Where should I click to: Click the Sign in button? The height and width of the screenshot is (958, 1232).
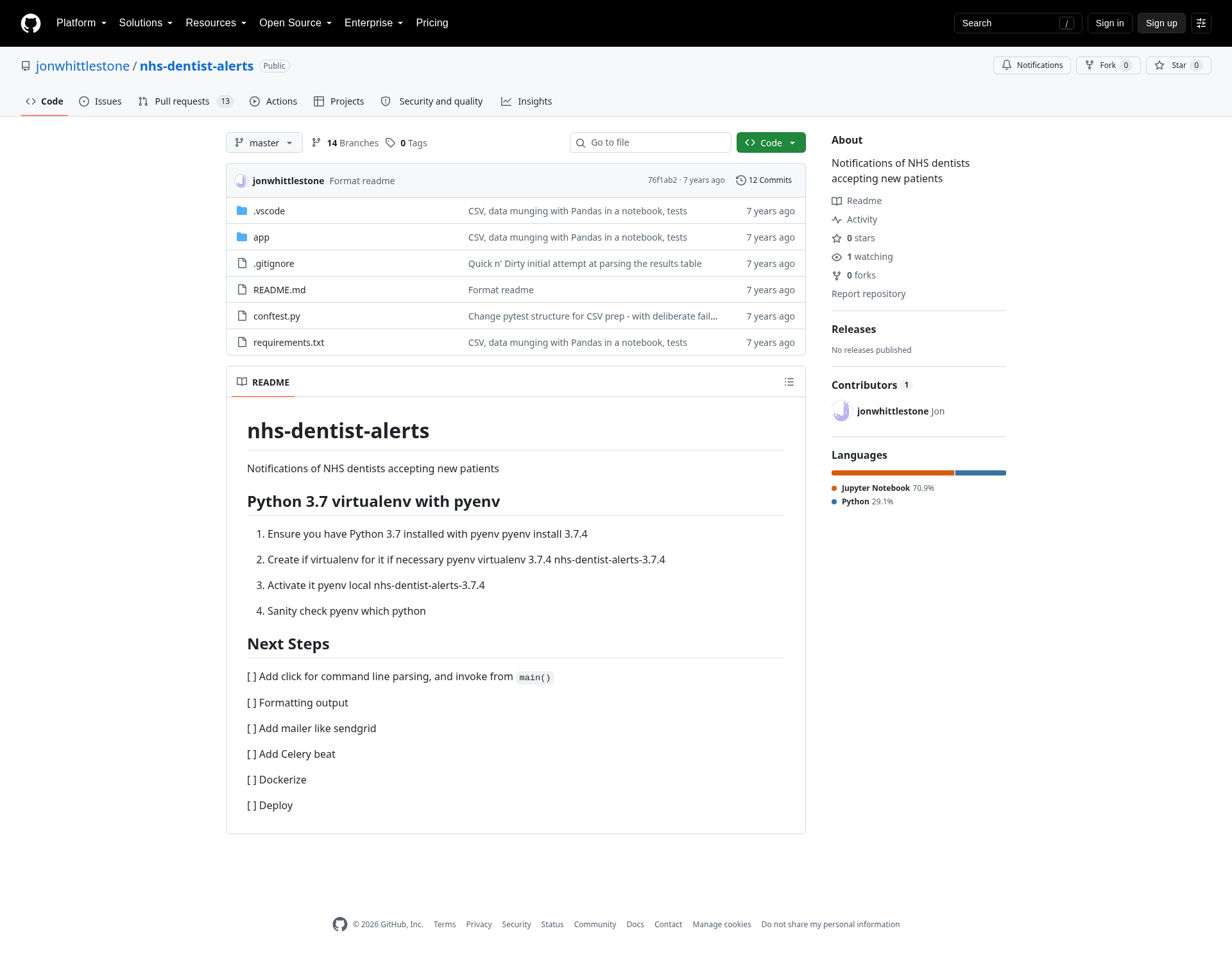point(1110,23)
